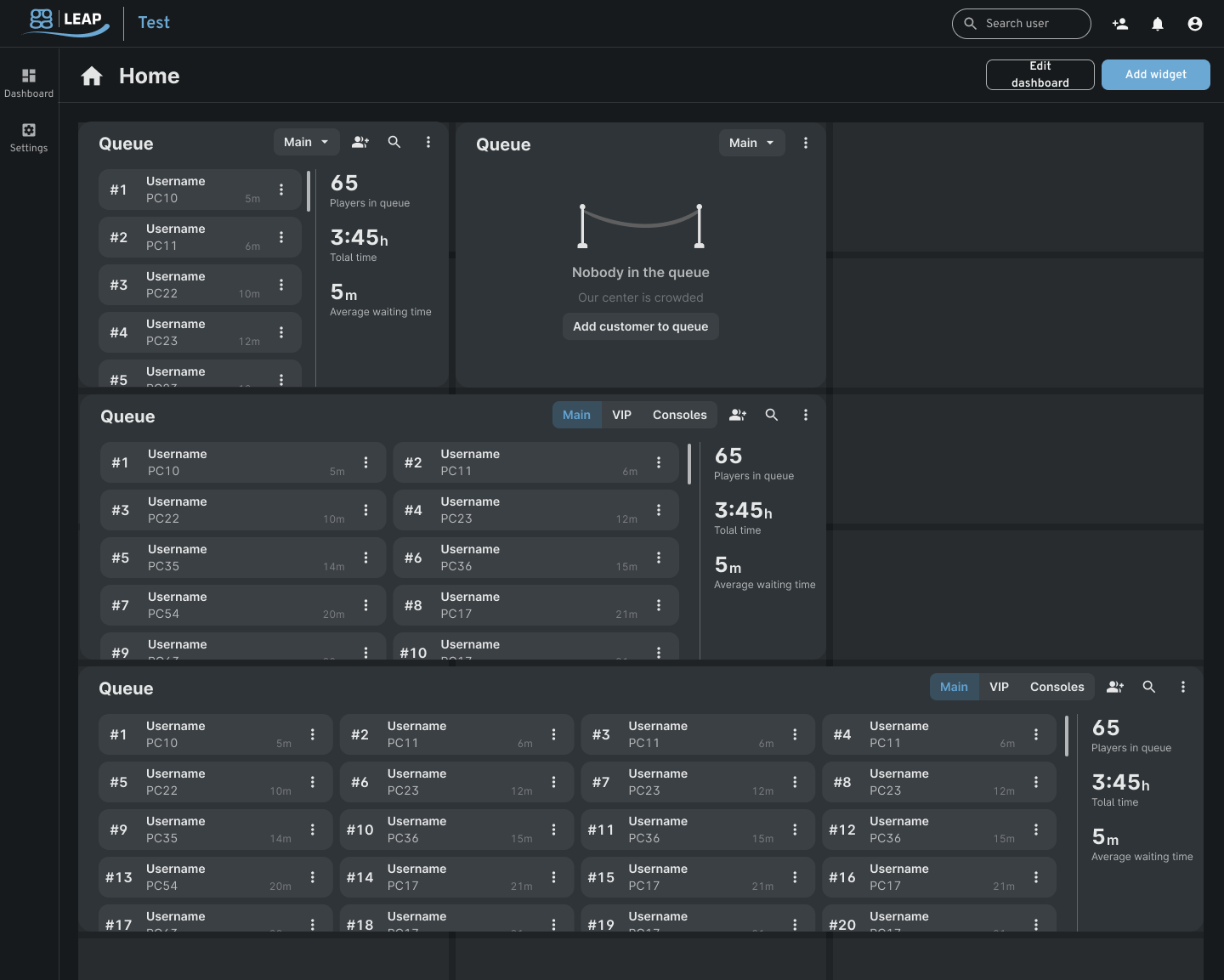Open the user account profile icon
Viewport: 1224px width, 980px height.
coord(1194,24)
